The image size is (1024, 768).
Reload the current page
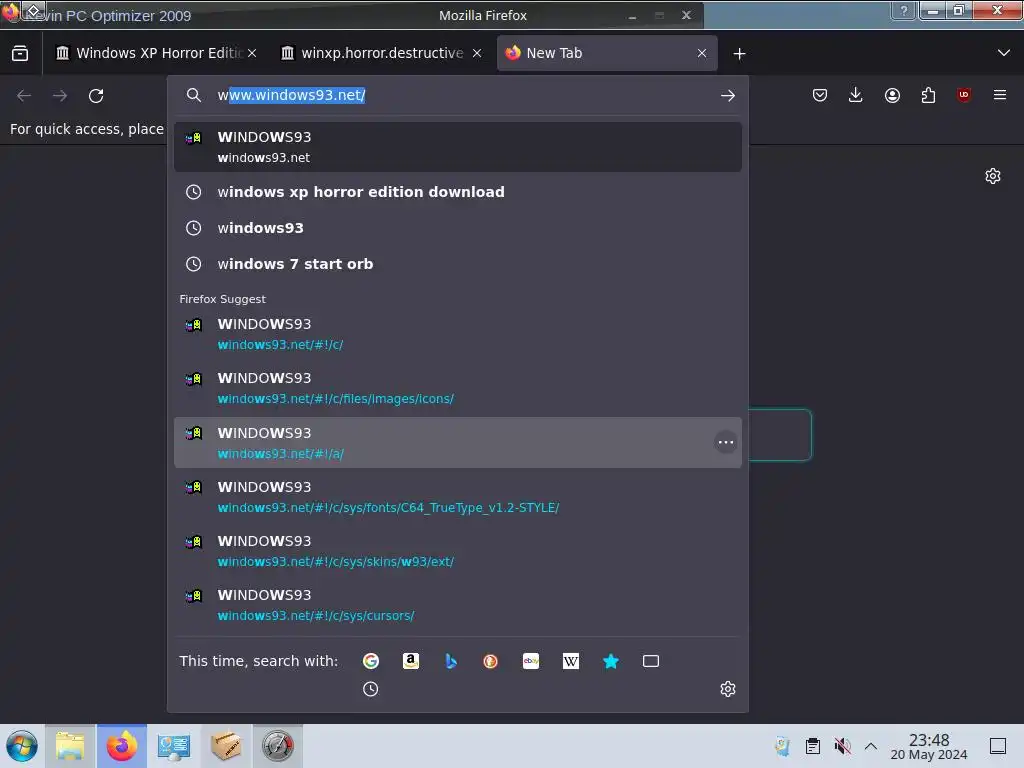click(96, 95)
